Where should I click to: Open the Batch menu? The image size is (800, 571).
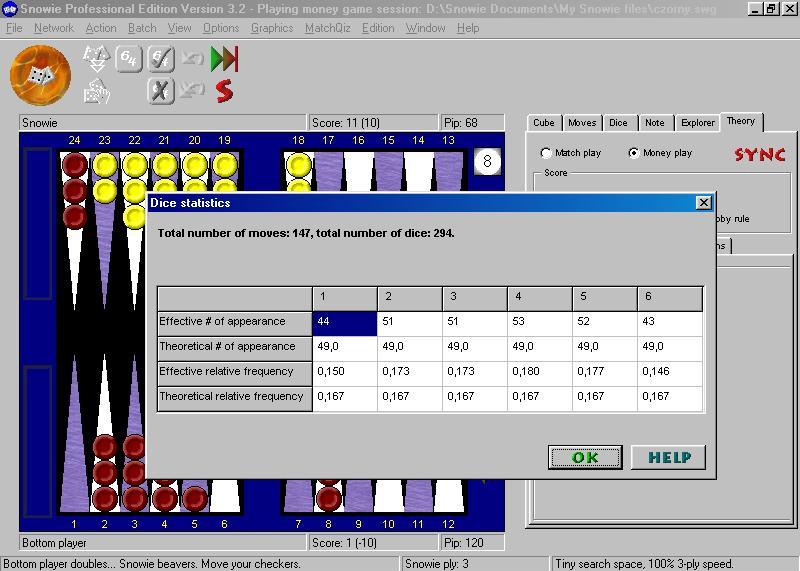[x=142, y=28]
